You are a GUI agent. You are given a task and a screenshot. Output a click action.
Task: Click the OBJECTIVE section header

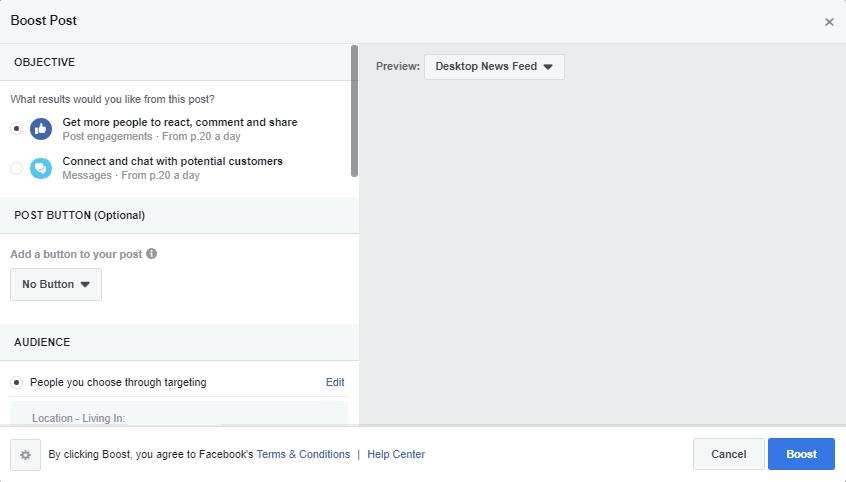tap(45, 62)
